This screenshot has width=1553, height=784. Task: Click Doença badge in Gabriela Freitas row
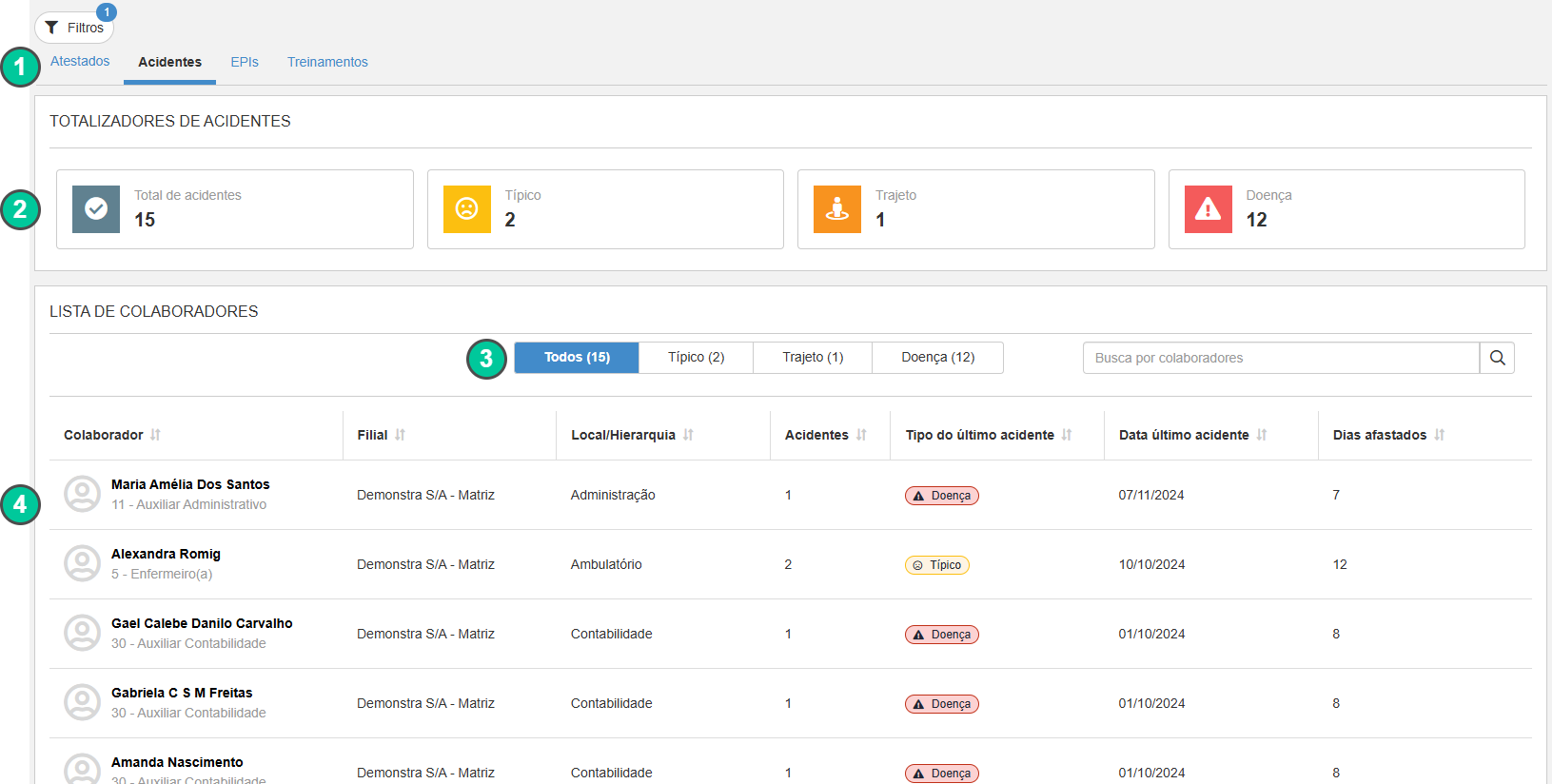(x=942, y=704)
